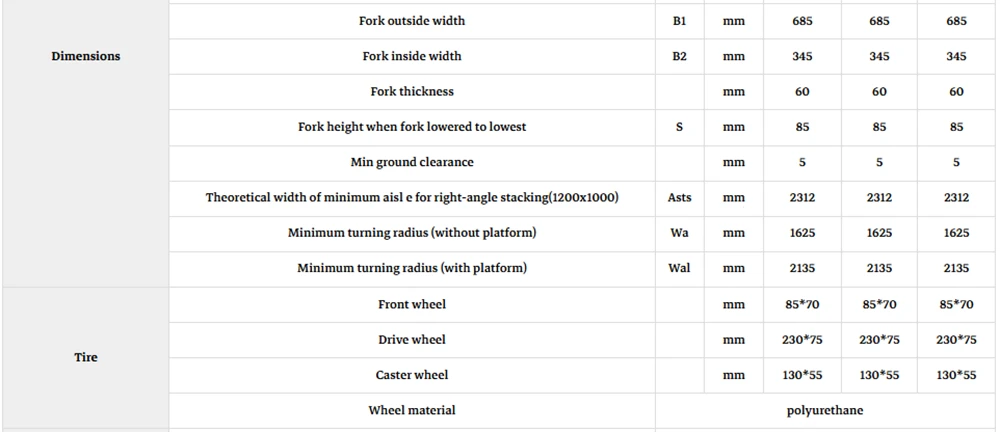The image size is (1000, 432).
Task: Select the first 2312 value cell
Action: point(802,198)
